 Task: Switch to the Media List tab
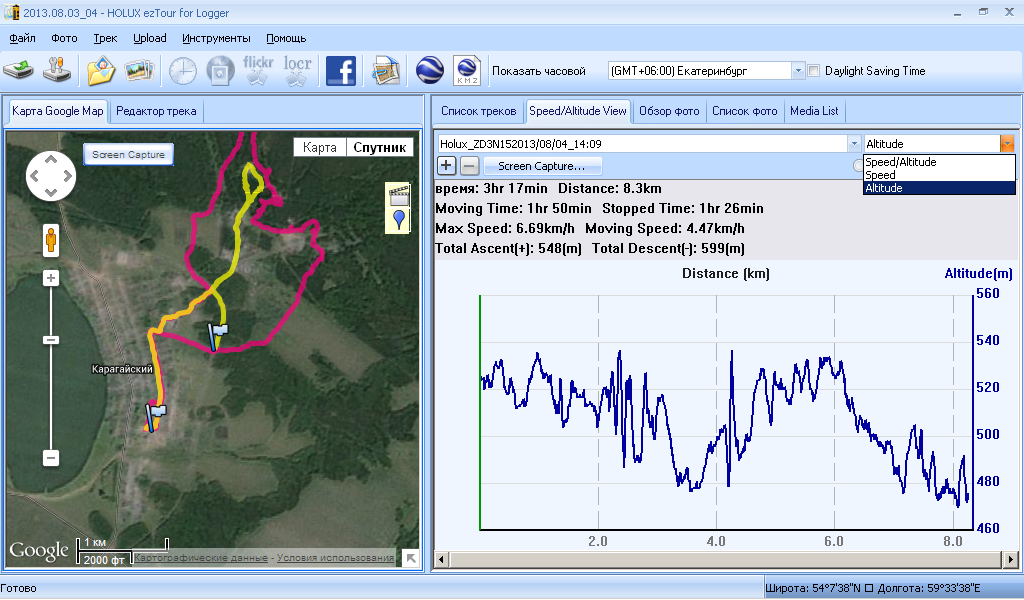click(814, 111)
